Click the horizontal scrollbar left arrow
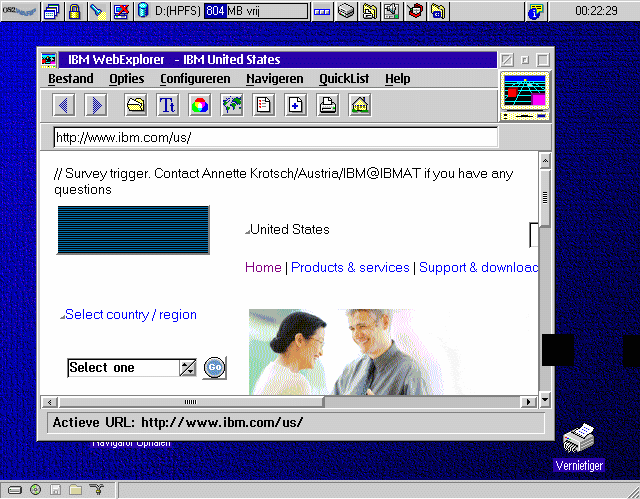 [50, 402]
